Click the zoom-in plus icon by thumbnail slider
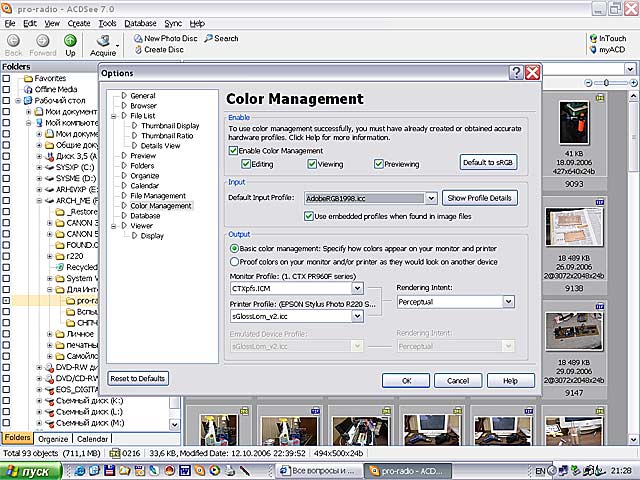Screen dimensions: 640x480 (x=633, y=83)
